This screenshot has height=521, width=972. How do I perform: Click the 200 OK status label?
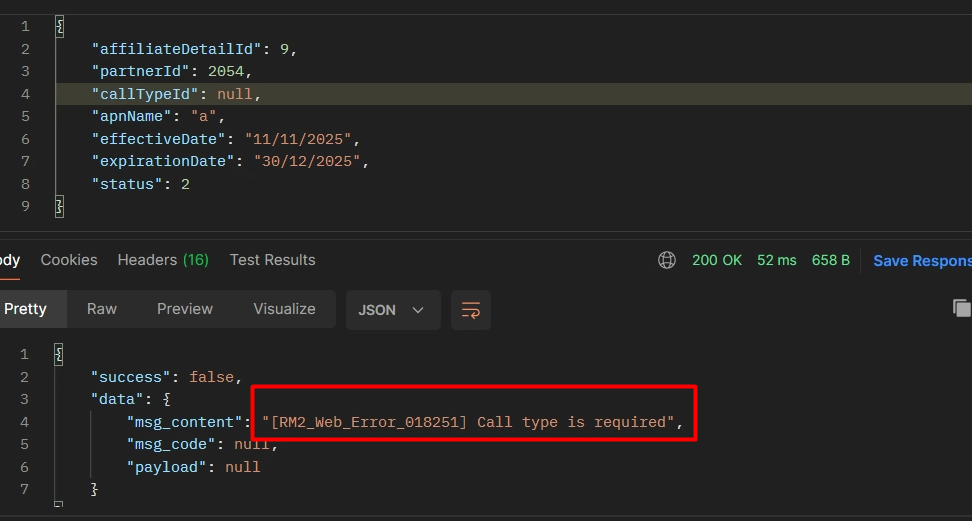(x=717, y=260)
